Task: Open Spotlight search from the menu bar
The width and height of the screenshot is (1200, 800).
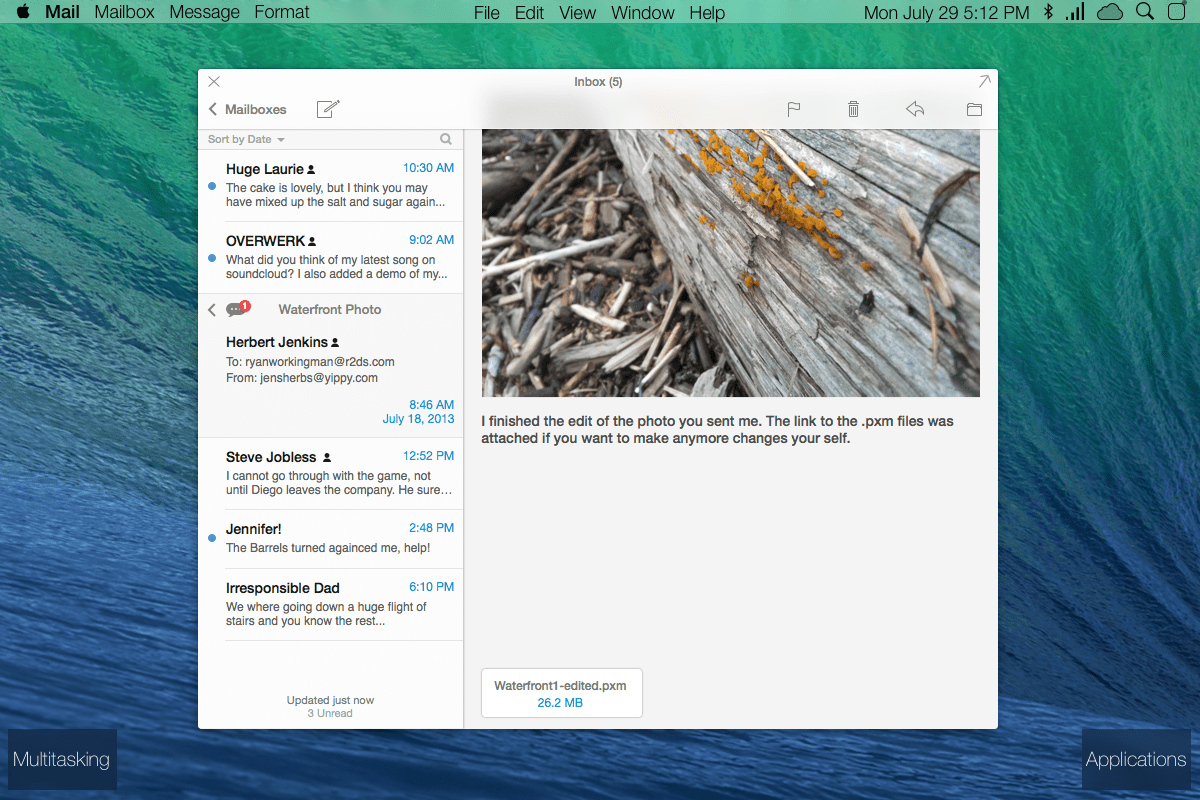Action: coord(1143,12)
